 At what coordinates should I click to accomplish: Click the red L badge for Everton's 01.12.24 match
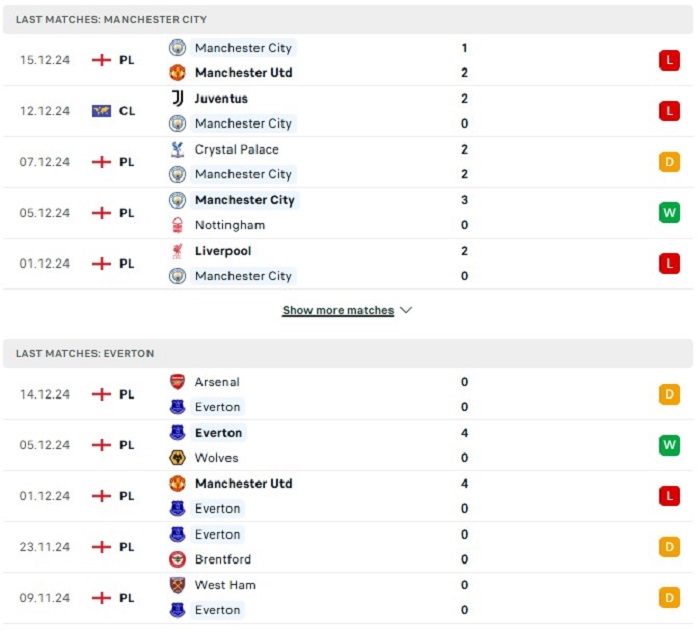669,496
